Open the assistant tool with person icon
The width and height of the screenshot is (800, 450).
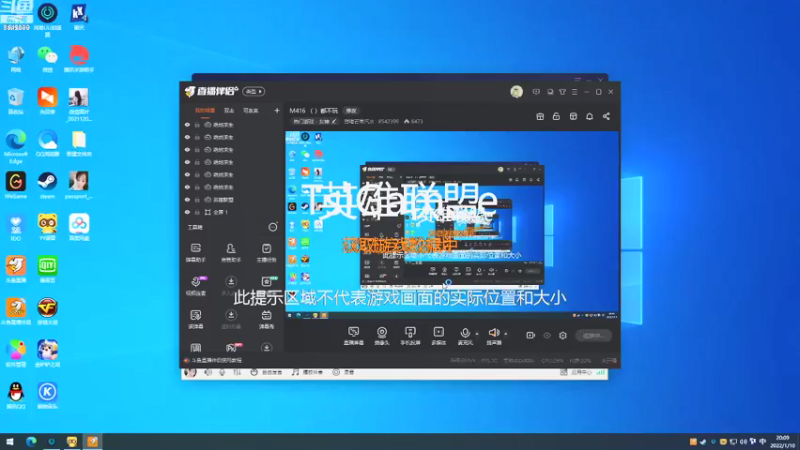pyautogui.click(x=231, y=253)
